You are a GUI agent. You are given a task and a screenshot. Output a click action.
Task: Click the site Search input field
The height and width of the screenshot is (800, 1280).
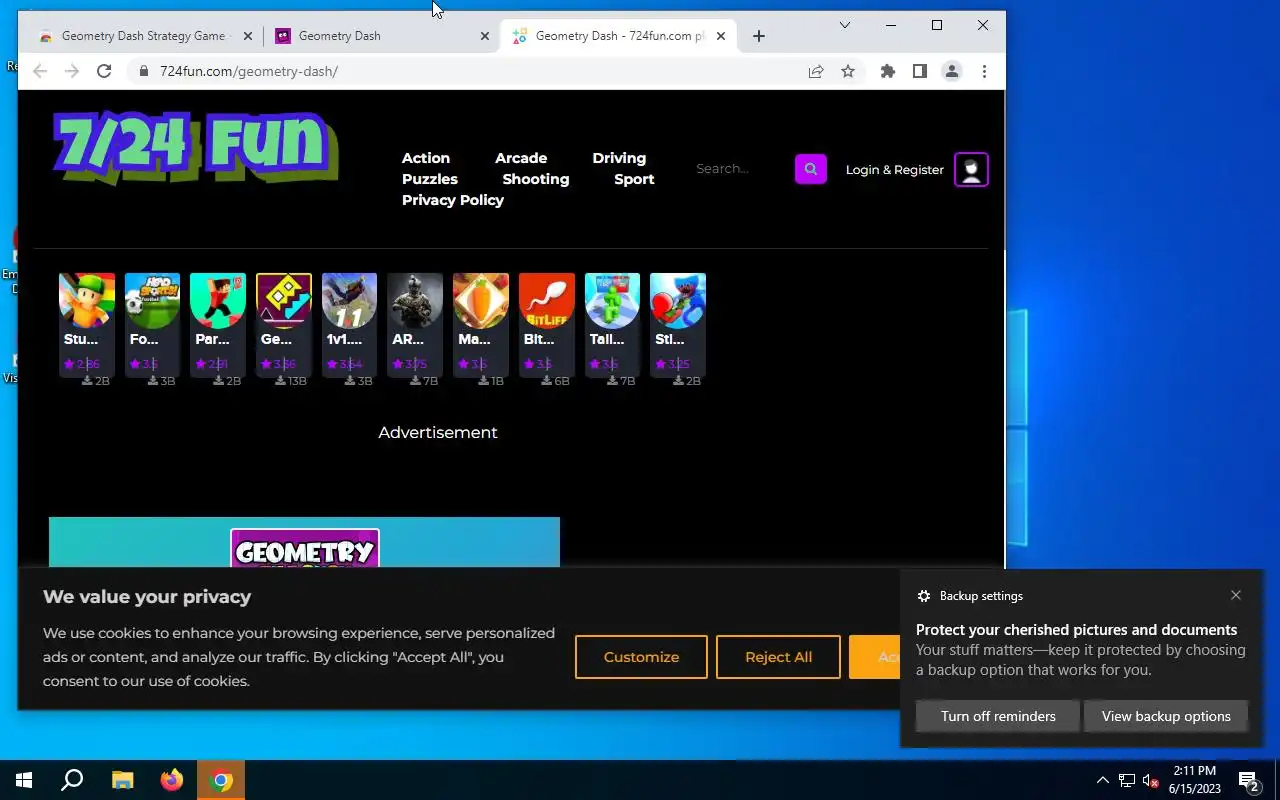pyautogui.click(x=738, y=169)
